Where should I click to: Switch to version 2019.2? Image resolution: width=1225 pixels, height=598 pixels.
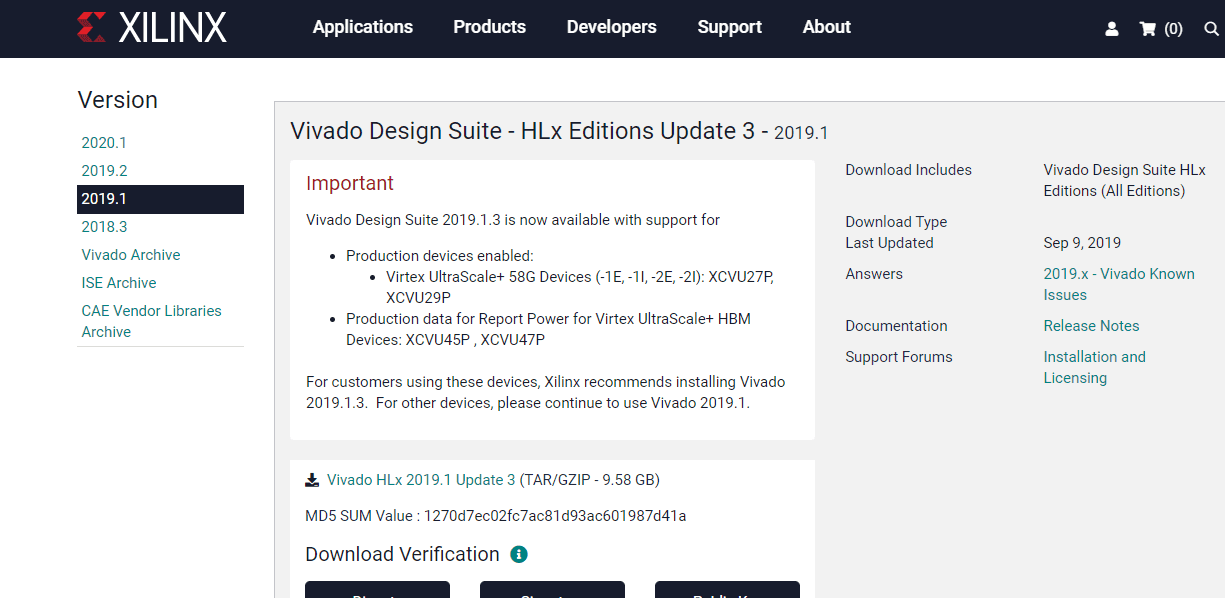tap(104, 171)
